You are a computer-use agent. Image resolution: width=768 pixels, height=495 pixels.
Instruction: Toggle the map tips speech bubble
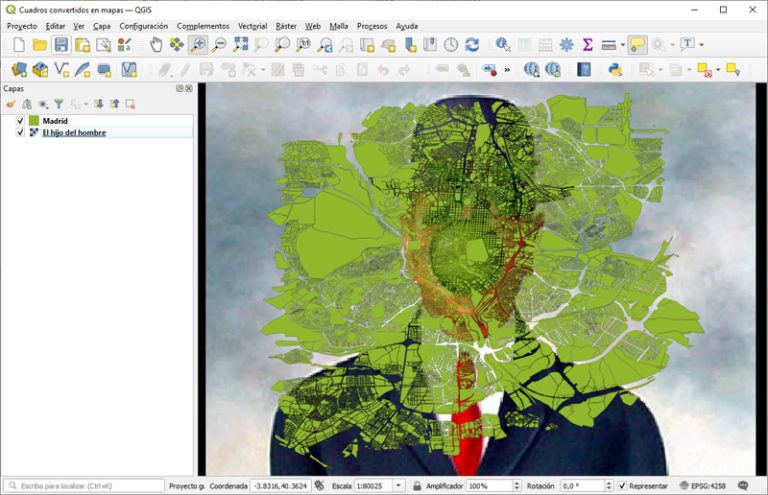coord(637,45)
